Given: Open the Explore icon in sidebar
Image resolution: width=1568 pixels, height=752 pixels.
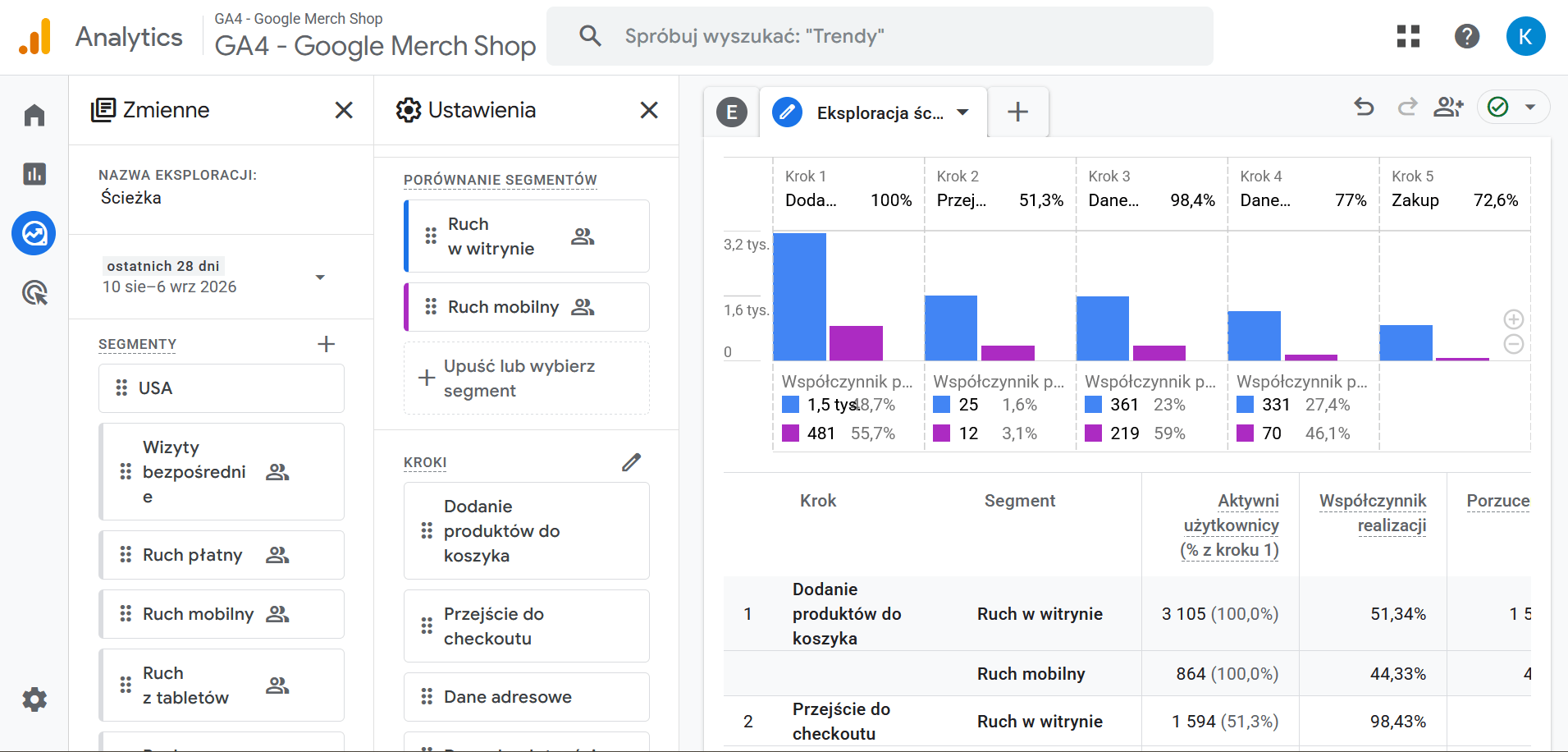Looking at the screenshot, I should tap(34, 234).
